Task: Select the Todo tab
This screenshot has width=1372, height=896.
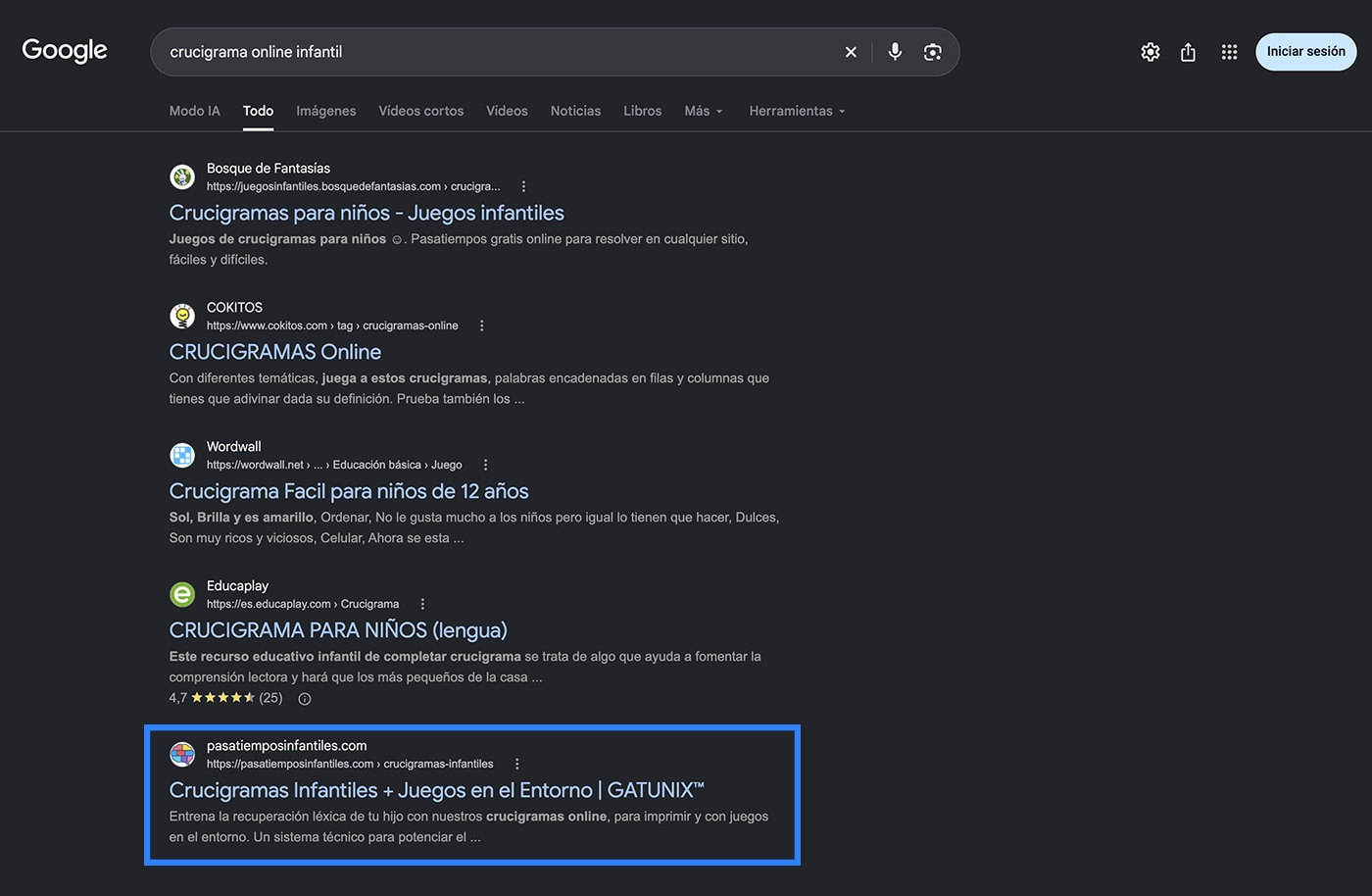Action: coord(258,111)
